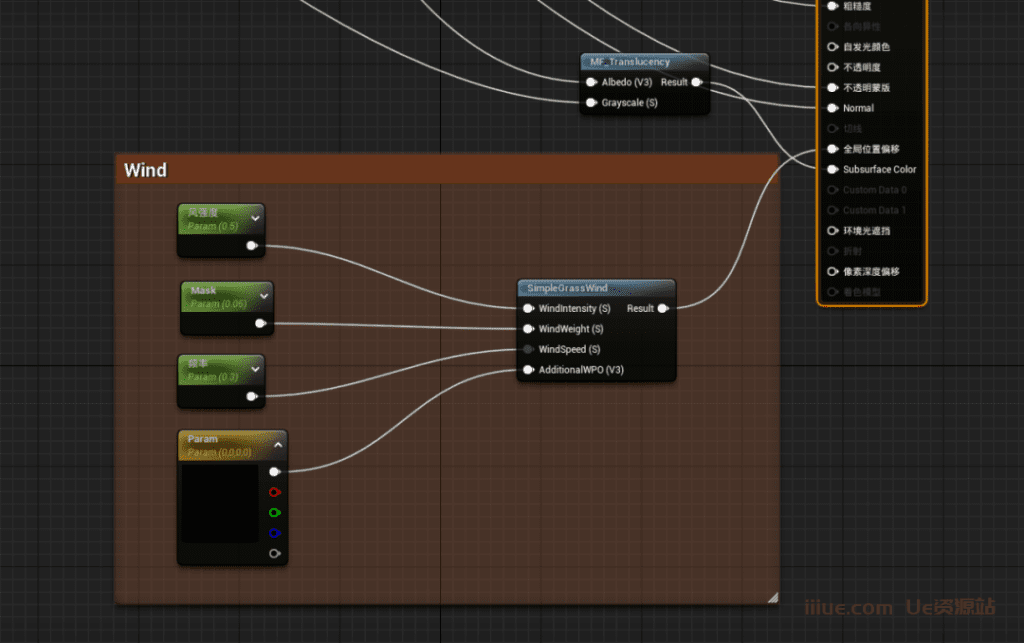
Task: Click the Normal pin on the material output
Action: tap(832, 108)
